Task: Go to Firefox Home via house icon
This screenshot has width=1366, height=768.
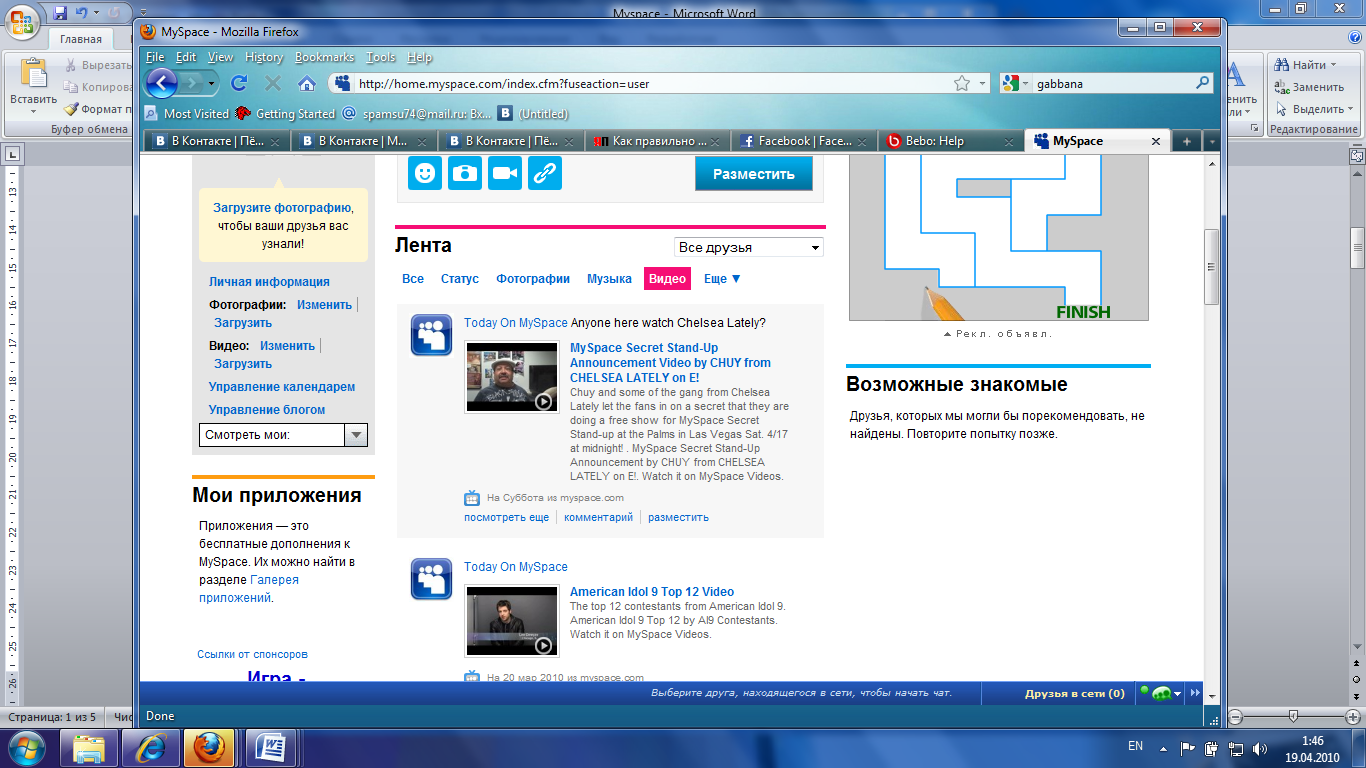Action: pos(308,84)
